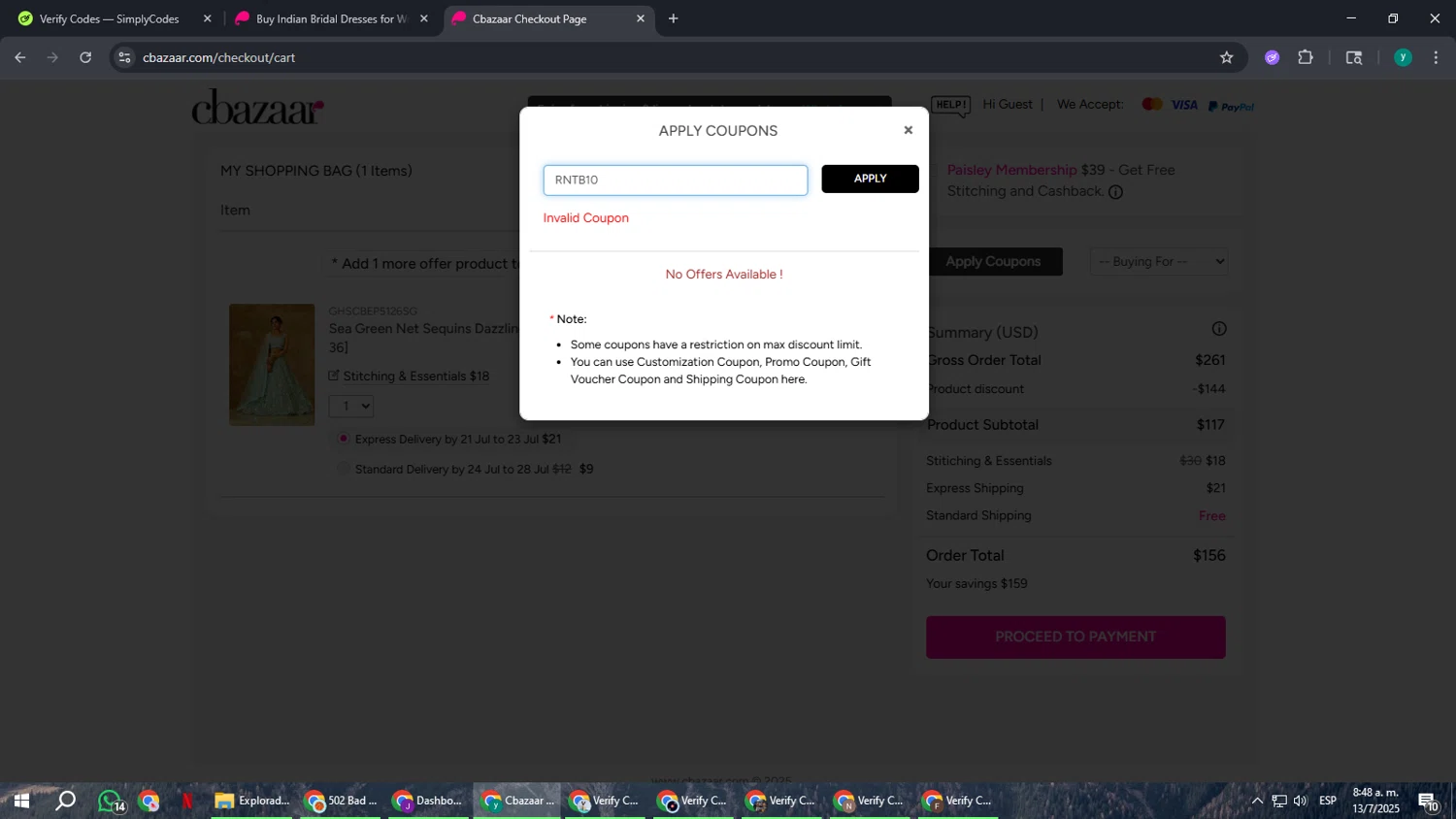1456x819 pixels.
Task: Switch to Buy Indian Bridal Dresses tab
Action: coord(331,18)
